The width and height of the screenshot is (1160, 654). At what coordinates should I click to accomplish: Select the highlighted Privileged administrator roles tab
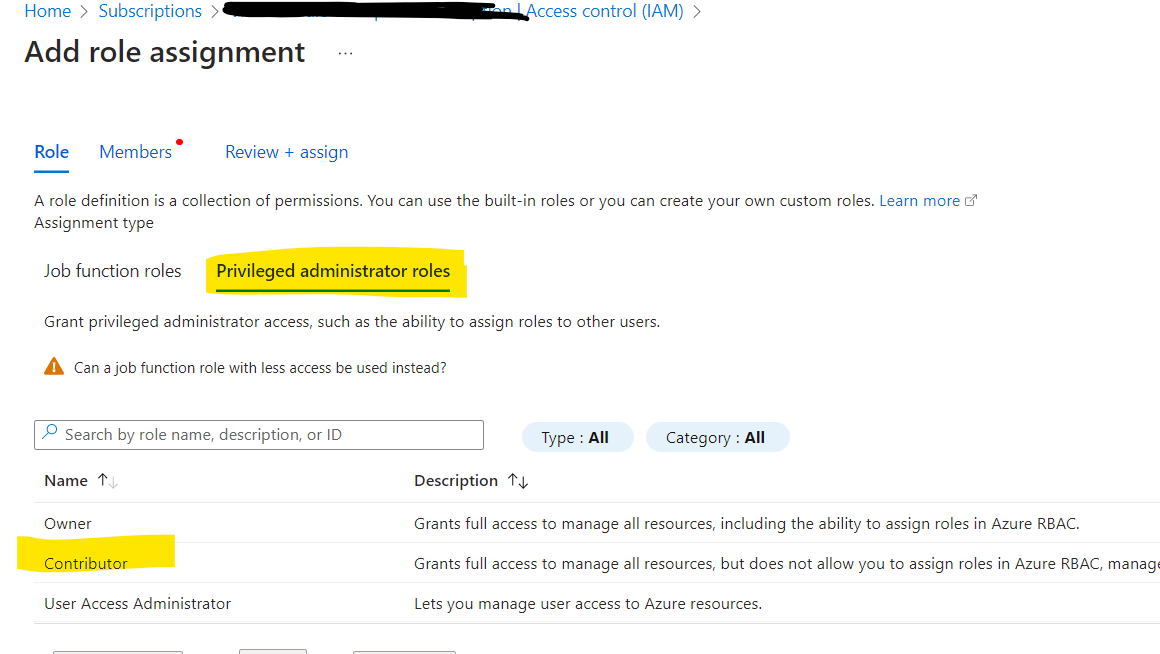click(334, 270)
